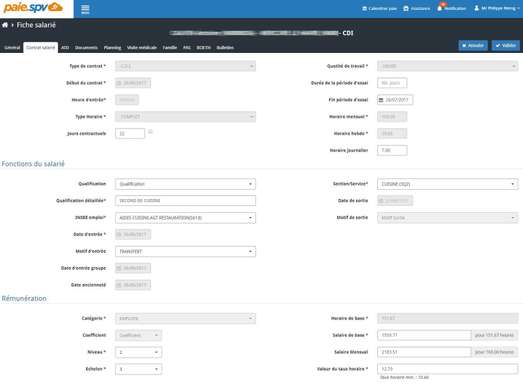Go to the Visite médicale tab
Image resolution: width=523 pixels, height=384 pixels.
coord(142,47)
